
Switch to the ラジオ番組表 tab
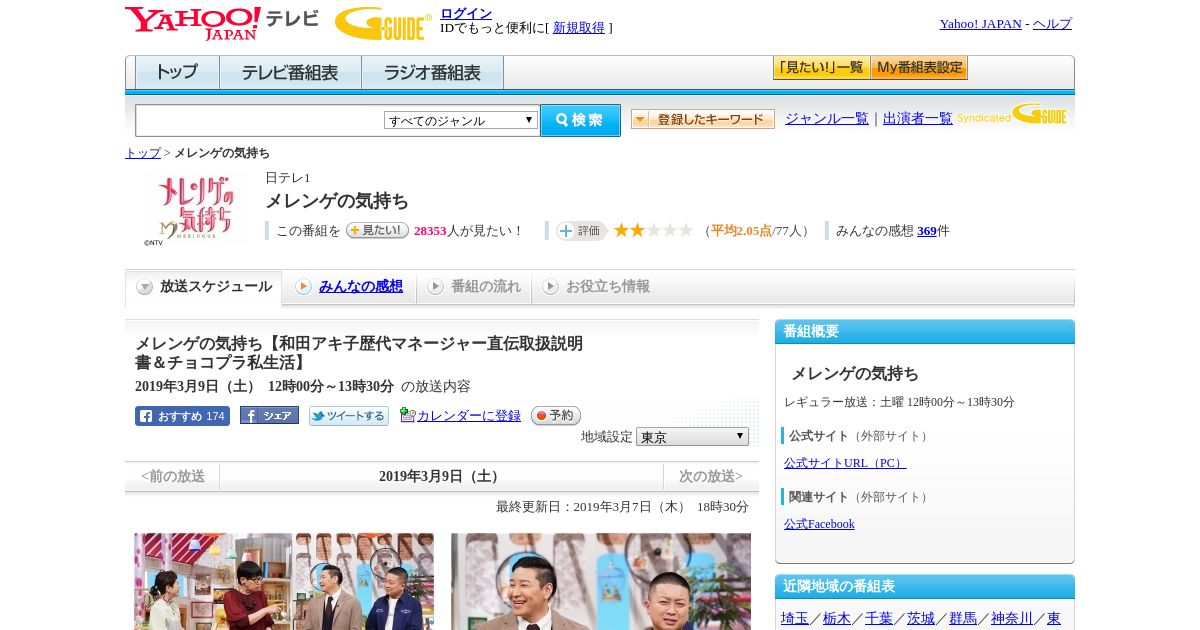(x=432, y=73)
